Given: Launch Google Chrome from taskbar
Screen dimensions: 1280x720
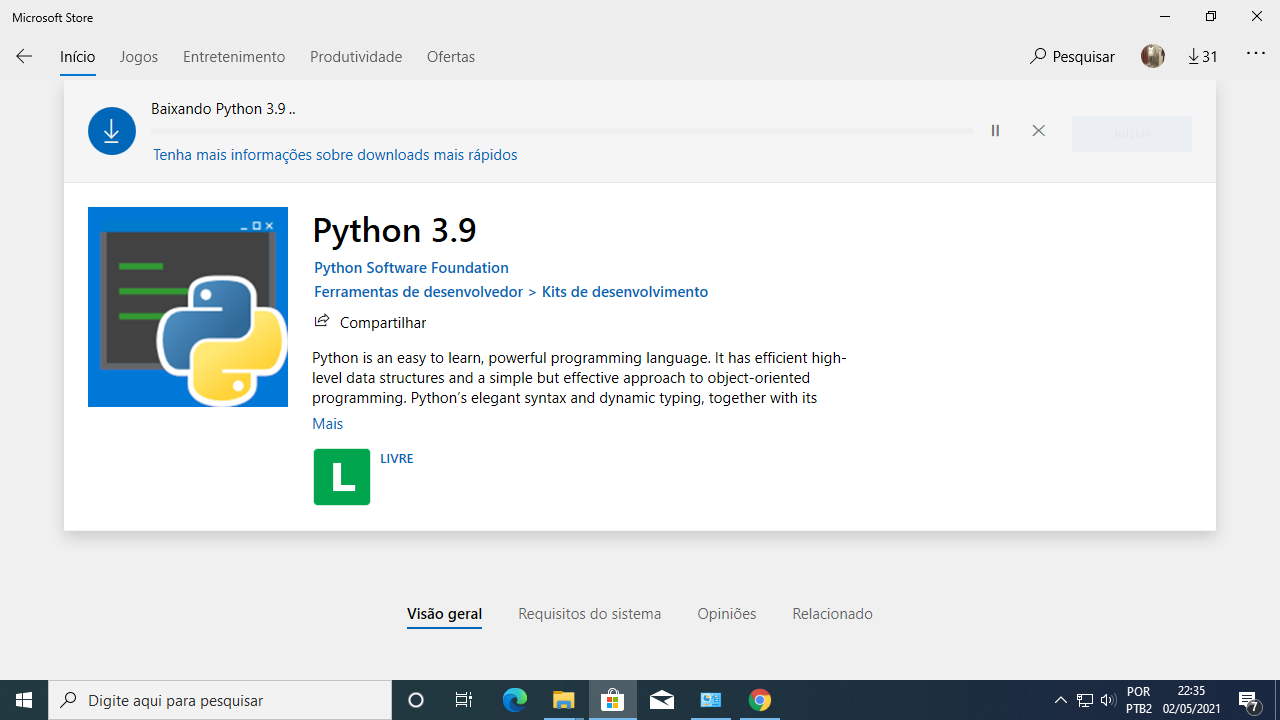Looking at the screenshot, I should (x=760, y=700).
